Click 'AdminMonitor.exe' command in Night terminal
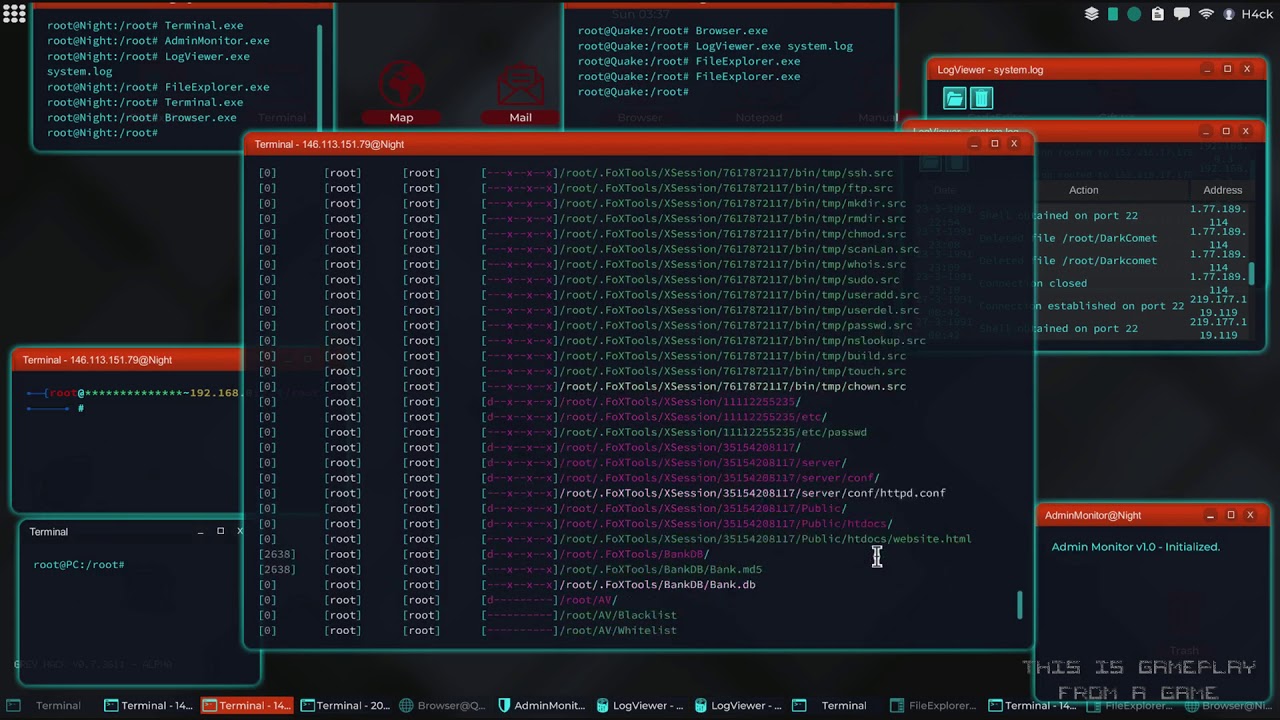 pos(217,41)
